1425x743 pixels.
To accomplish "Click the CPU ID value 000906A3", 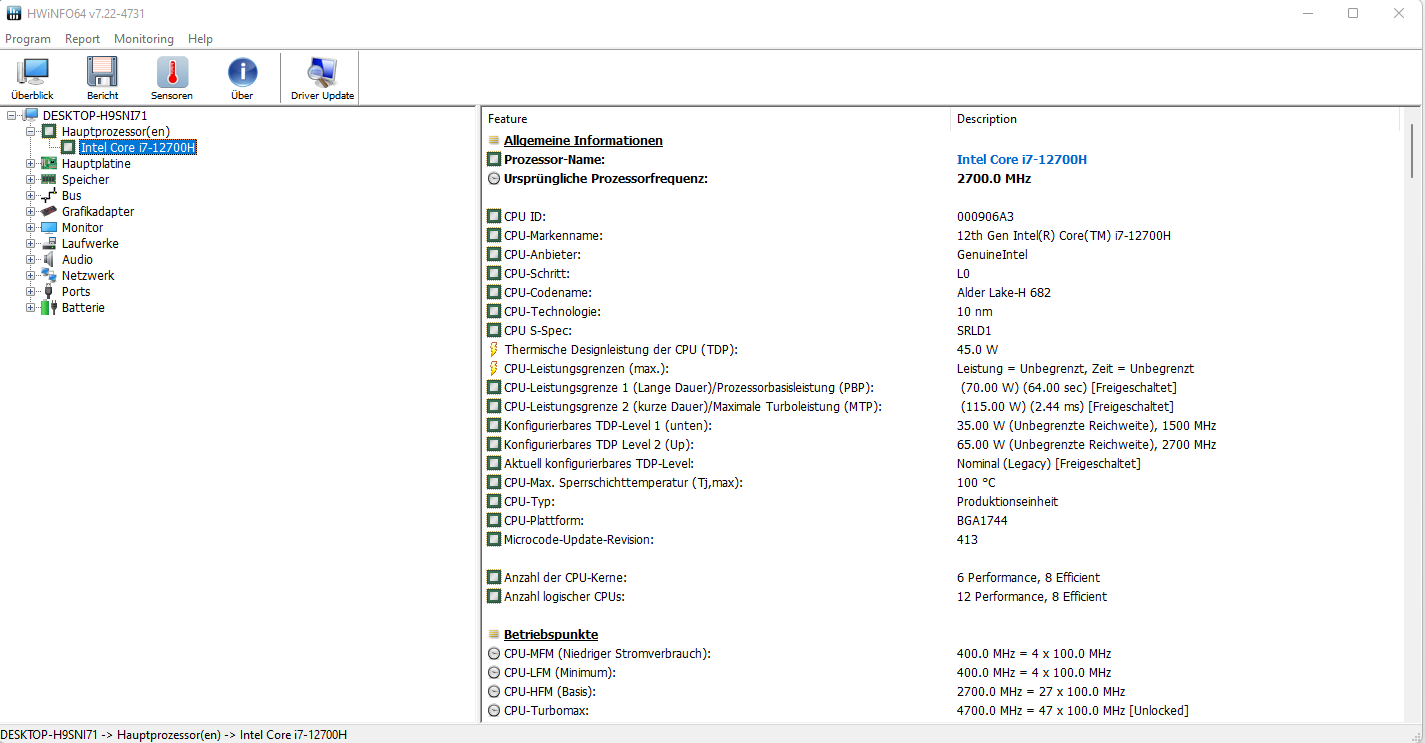I will (986, 217).
